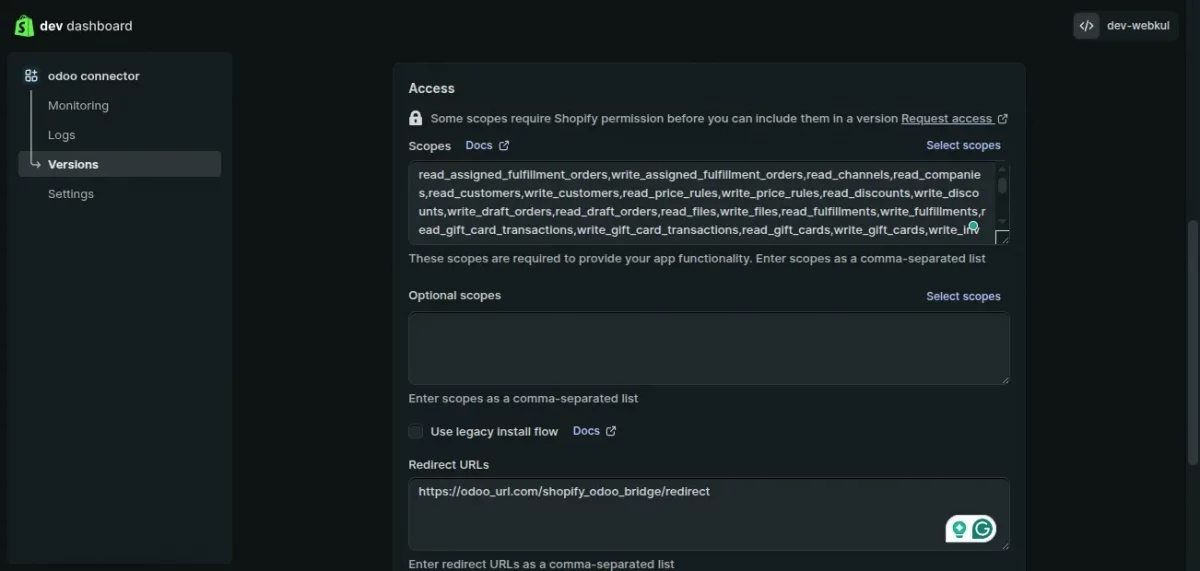Open Monitoring in the sidebar

[78, 106]
